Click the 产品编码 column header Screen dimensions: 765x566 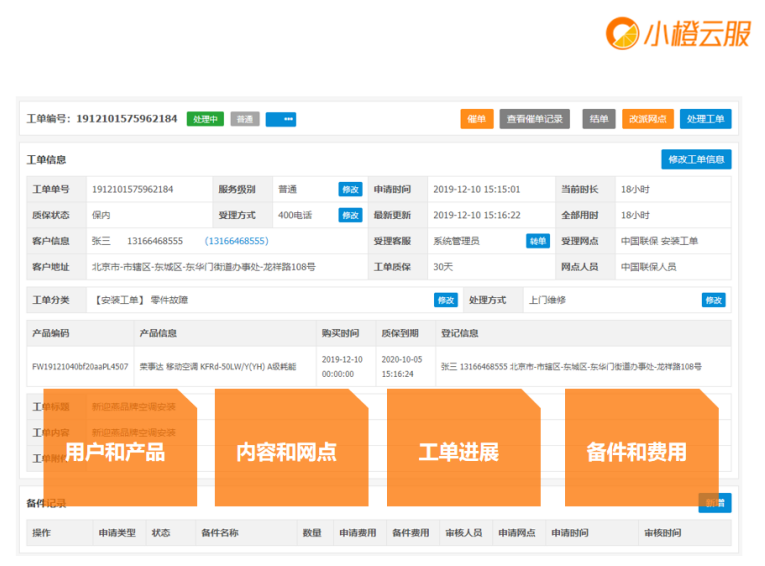click(51, 333)
